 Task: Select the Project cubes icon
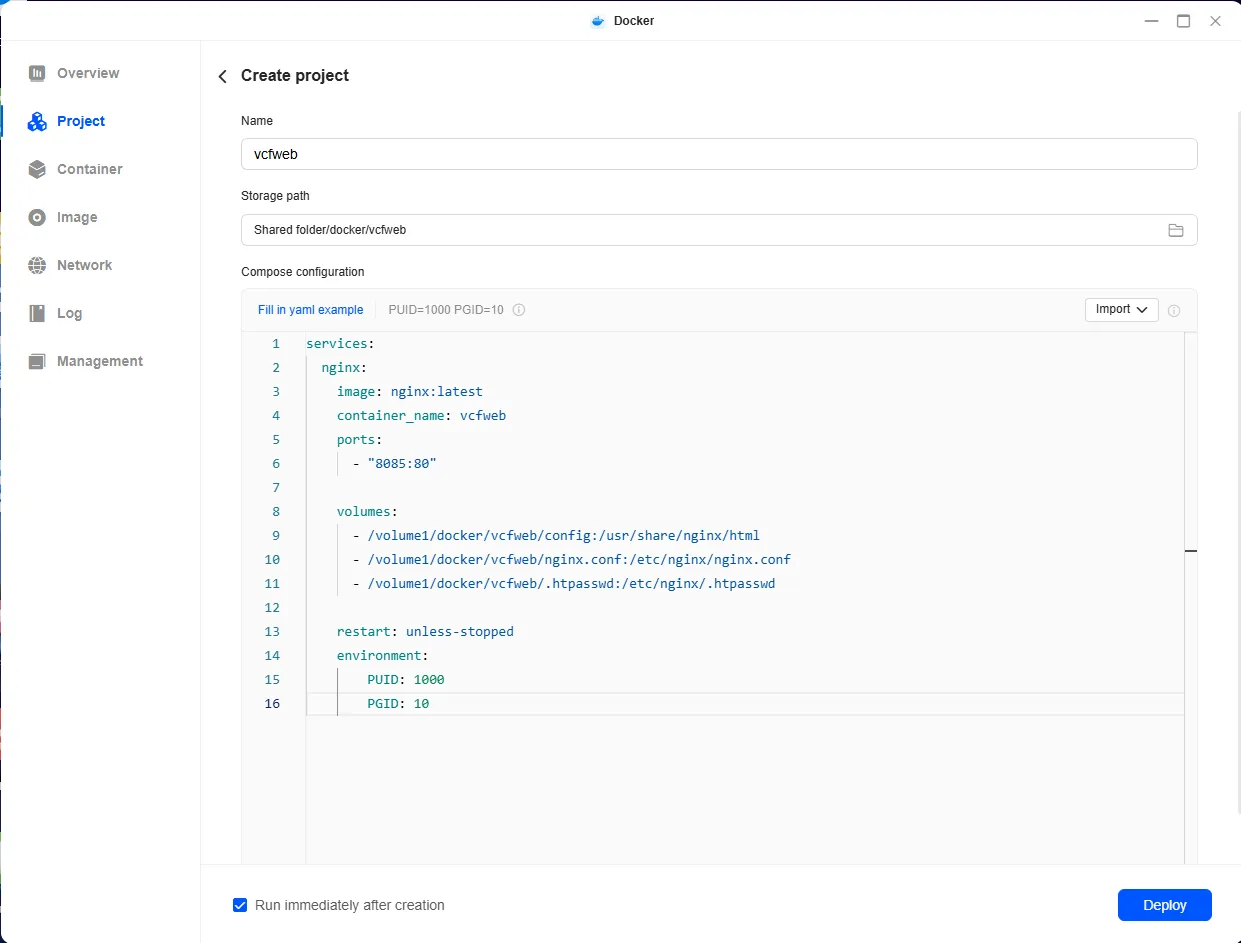[x=37, y=122]
